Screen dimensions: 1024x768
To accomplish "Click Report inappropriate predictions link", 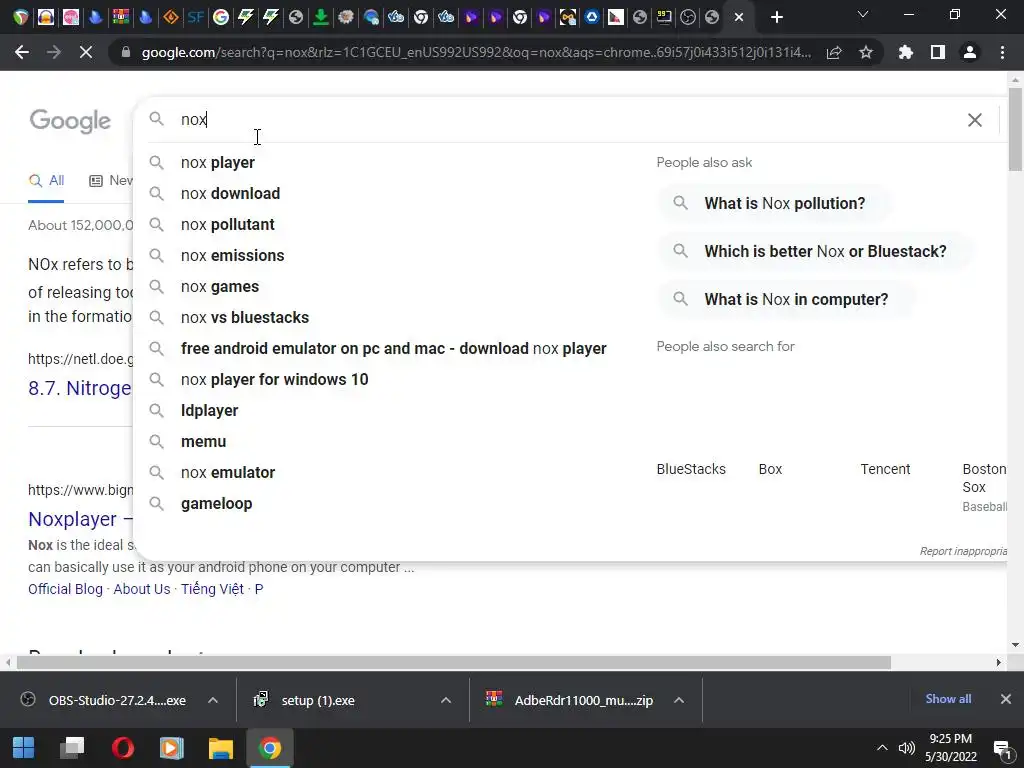I will [963, 551].
